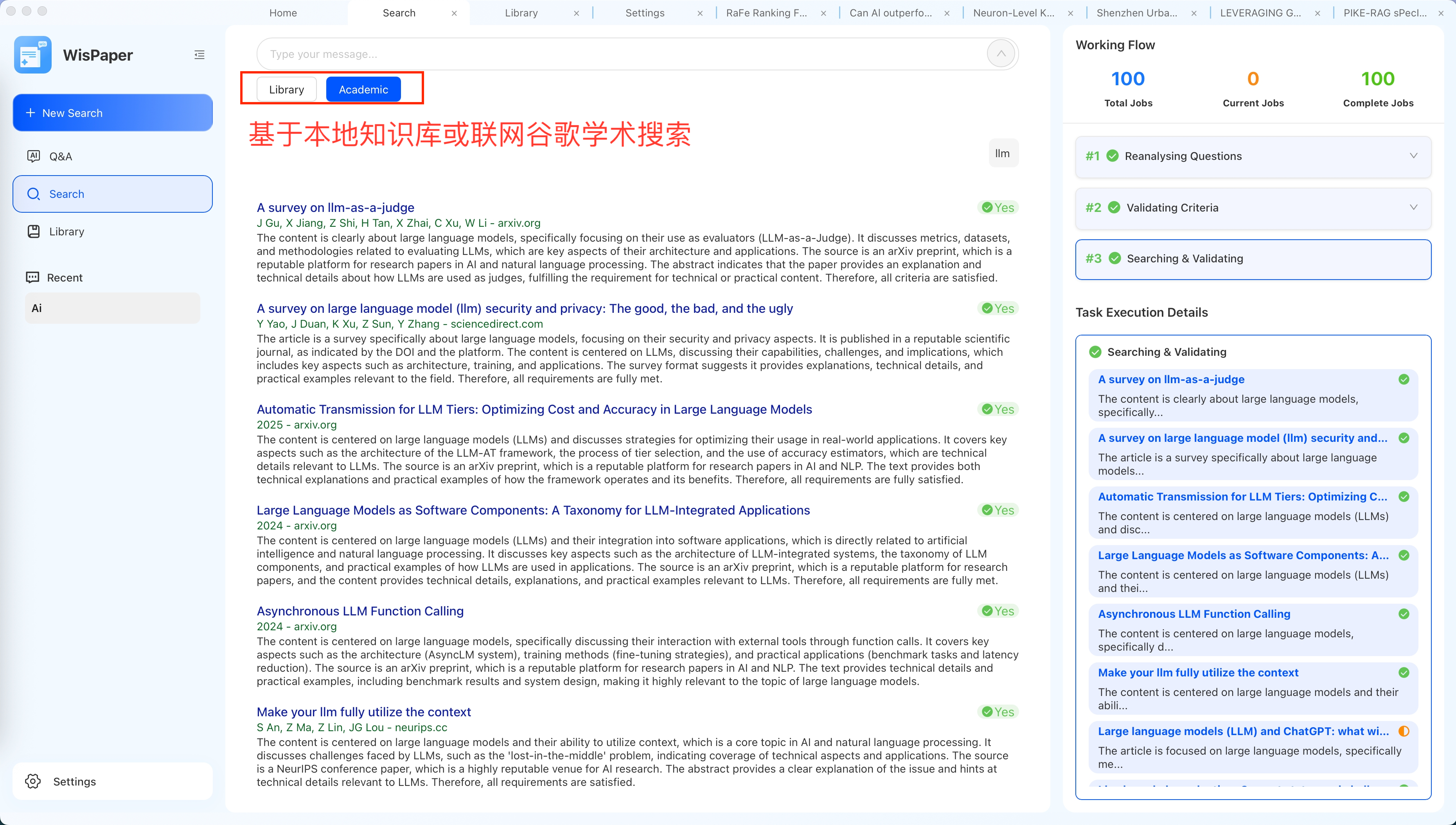Select the Q&A icon in the sidebar
The width and height of the screenshot is (1456, 825).
34,156
